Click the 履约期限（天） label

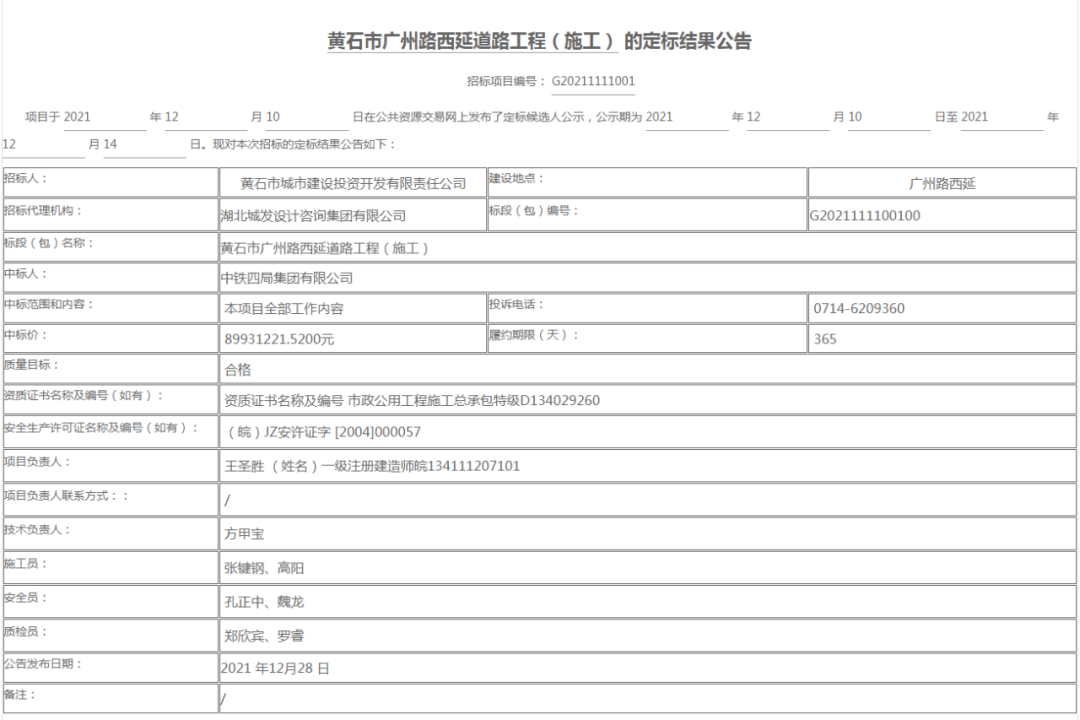click(x=533, y=335)
